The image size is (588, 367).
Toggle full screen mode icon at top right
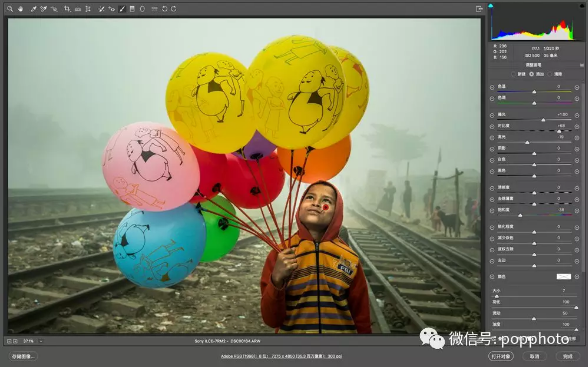[479, 9]
